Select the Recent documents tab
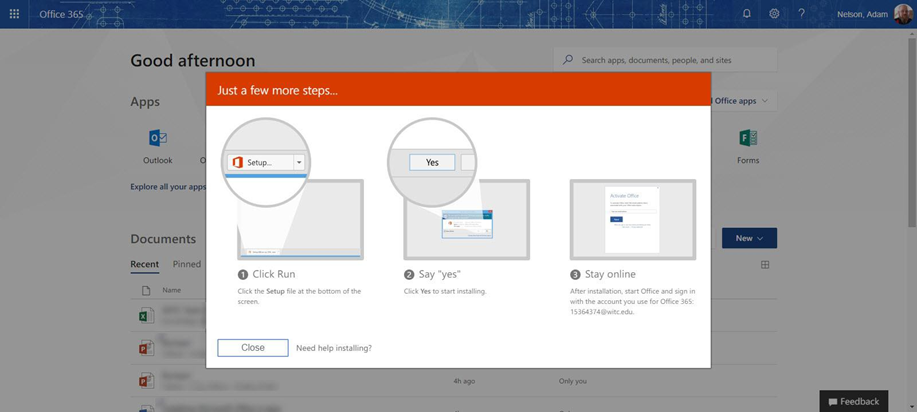 (144, 265)
